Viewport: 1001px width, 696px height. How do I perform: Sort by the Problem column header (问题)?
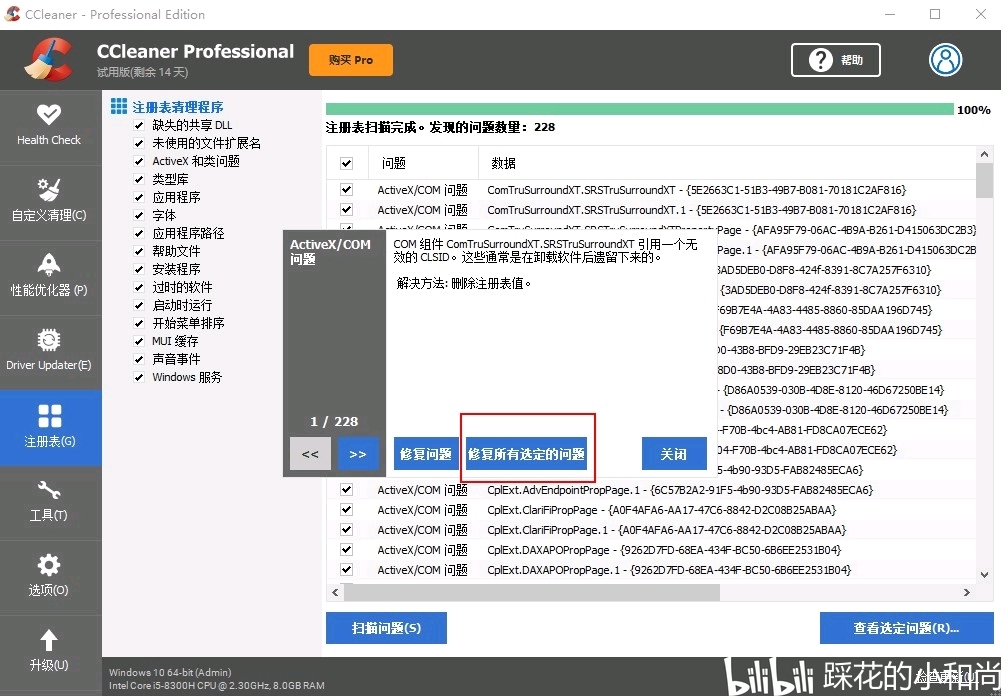[423, 163]
